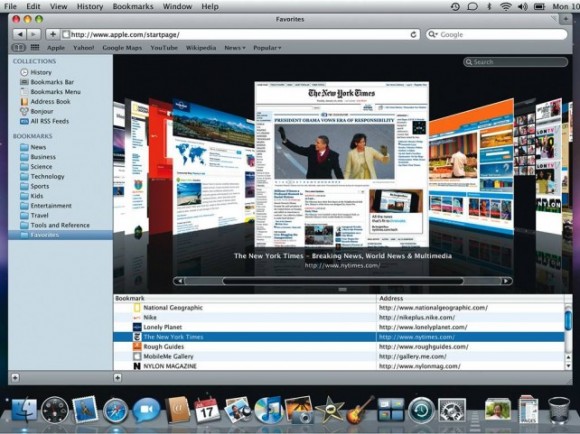Click the Google search field
Viewport: 580px width, 434px height.
pos(497,34)
